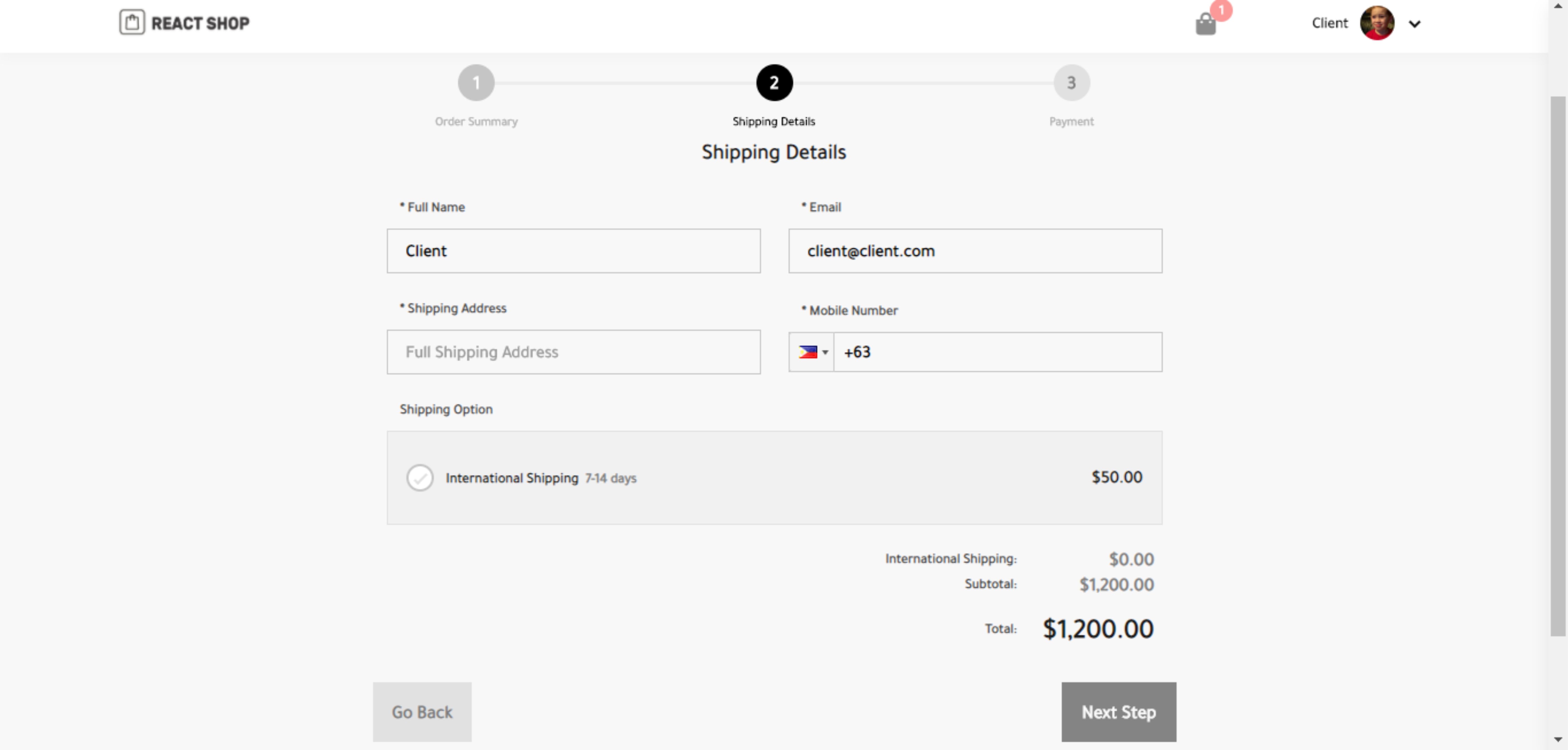Click the React Shop bag logo icon

click(132, 23)
